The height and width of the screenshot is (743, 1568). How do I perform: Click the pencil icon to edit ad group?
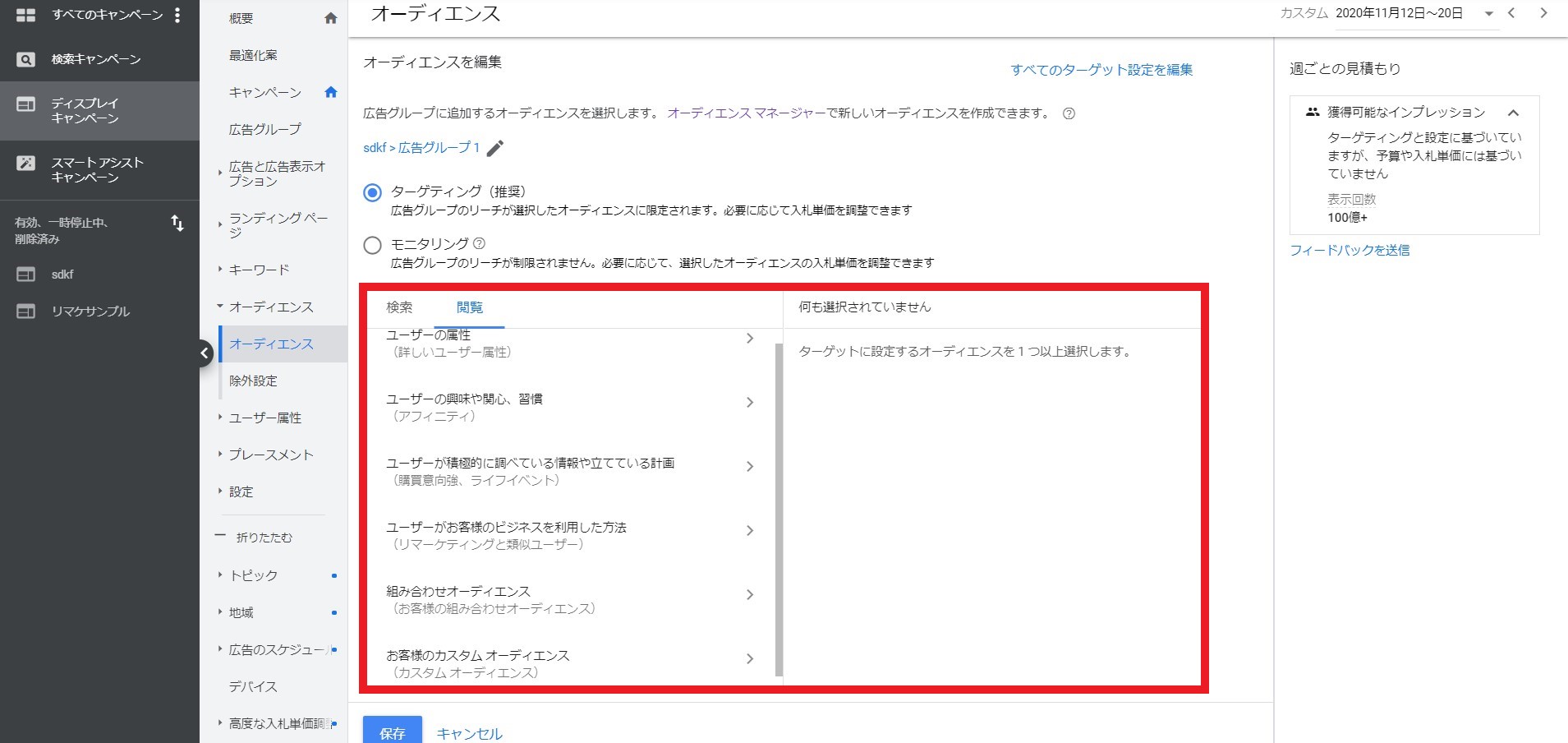[x=495, y=148]
